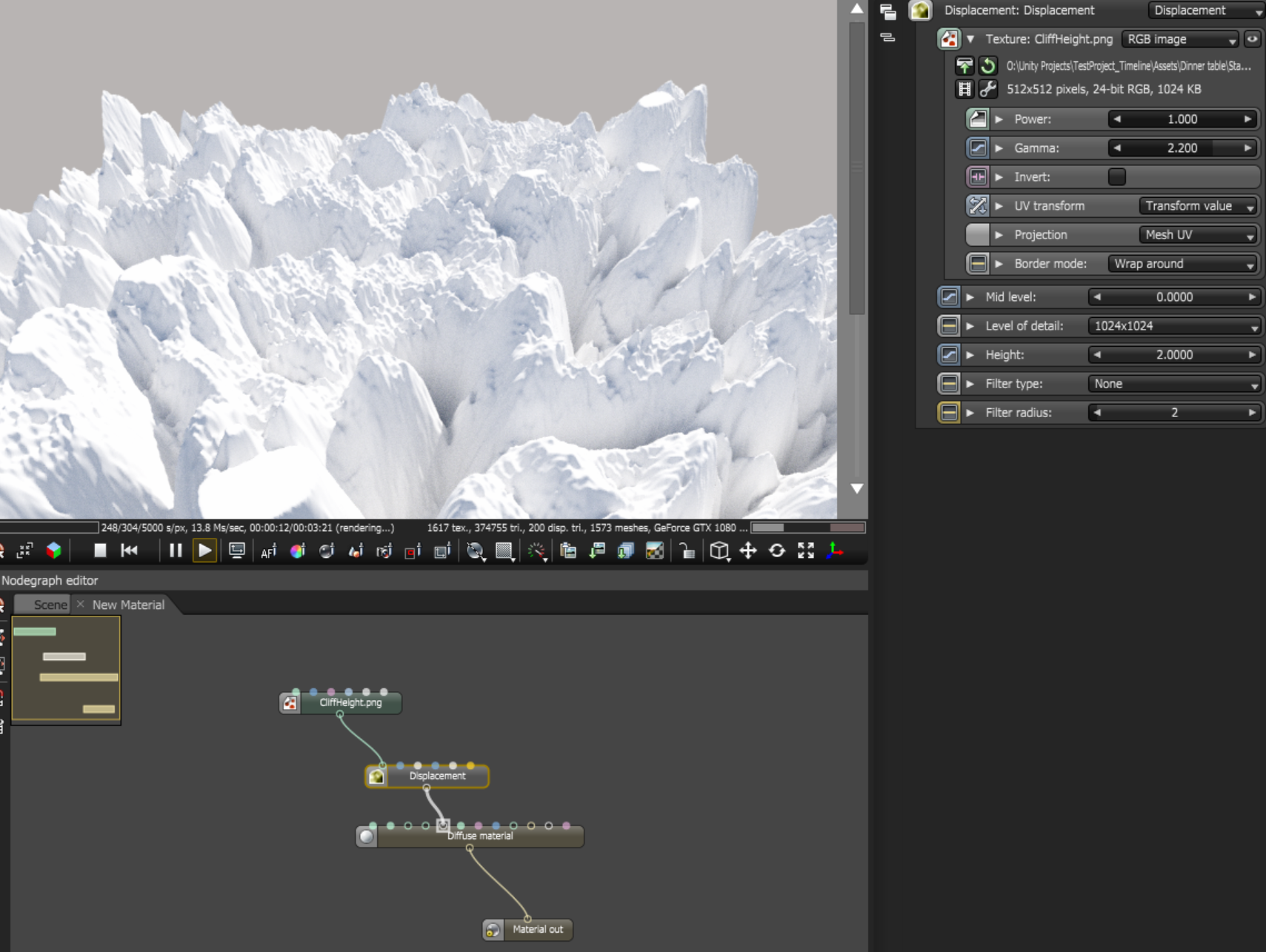This screenshot has width=1266, height=952.
Task: Click the highlighted play render button
Action: click(204, 550)
